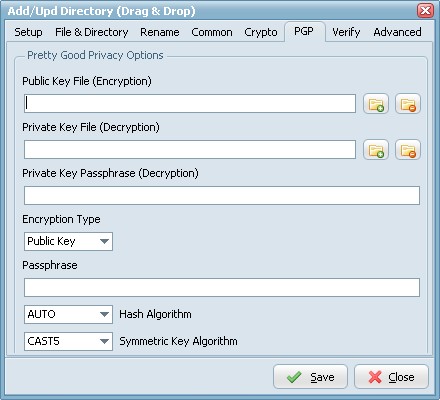Image resolution: width=440 pixels, height=400 pixels.
Task: Close the dialog with red X icon
Action: coord(425,11)
